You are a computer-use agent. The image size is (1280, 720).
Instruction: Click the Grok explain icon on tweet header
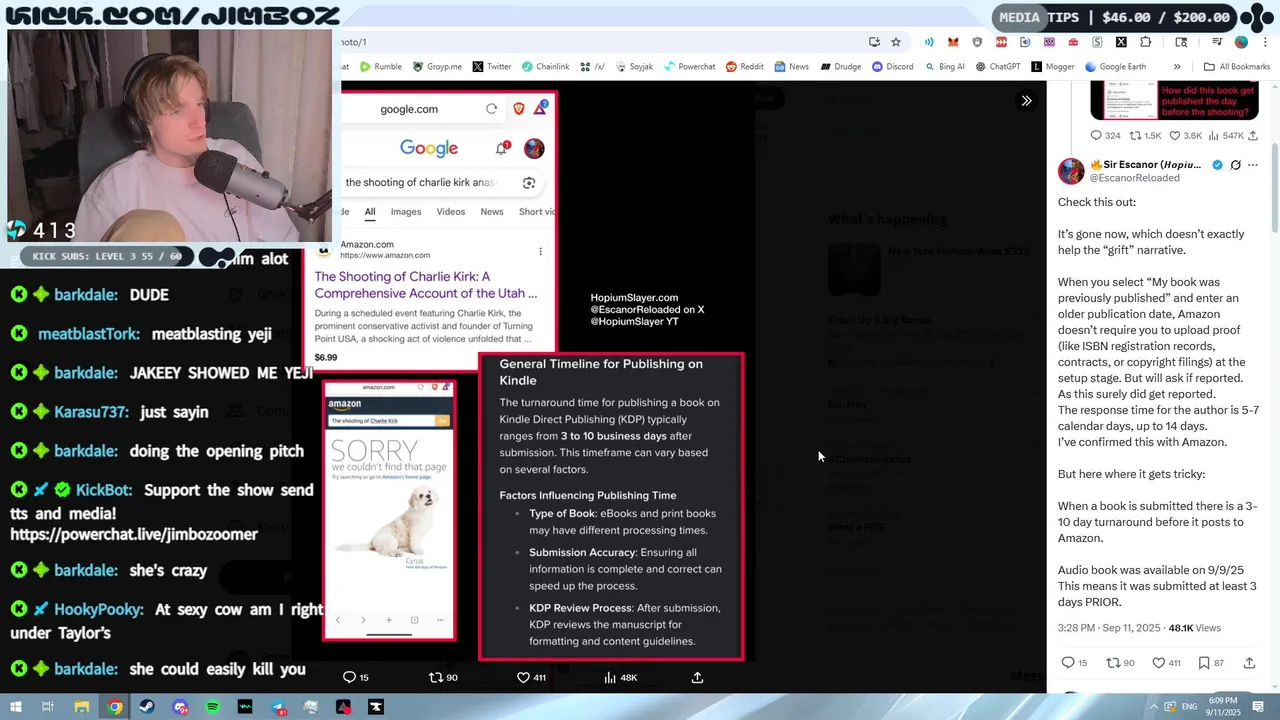point(1235,165)
